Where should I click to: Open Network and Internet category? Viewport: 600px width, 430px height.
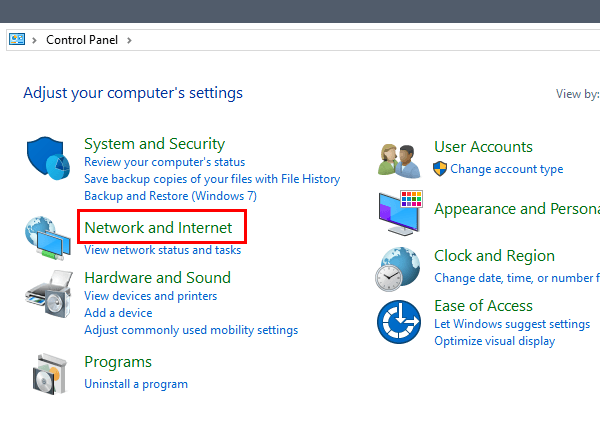pos(158,228)
